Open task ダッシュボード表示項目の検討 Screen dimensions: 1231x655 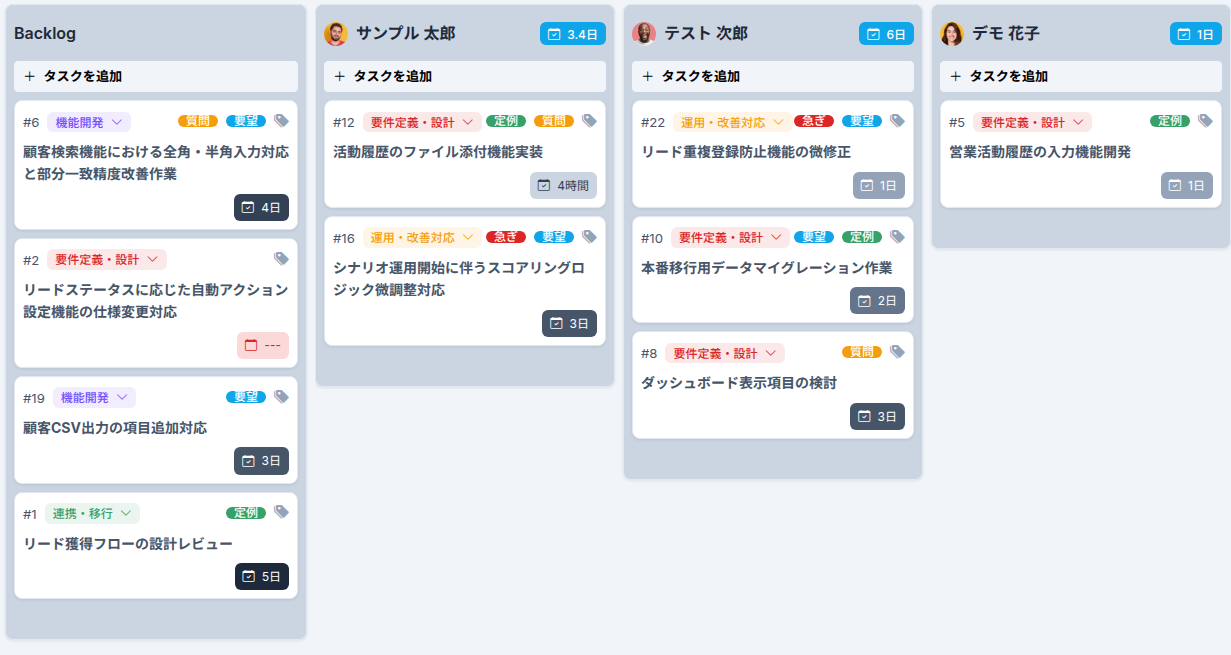coord(738,383)
